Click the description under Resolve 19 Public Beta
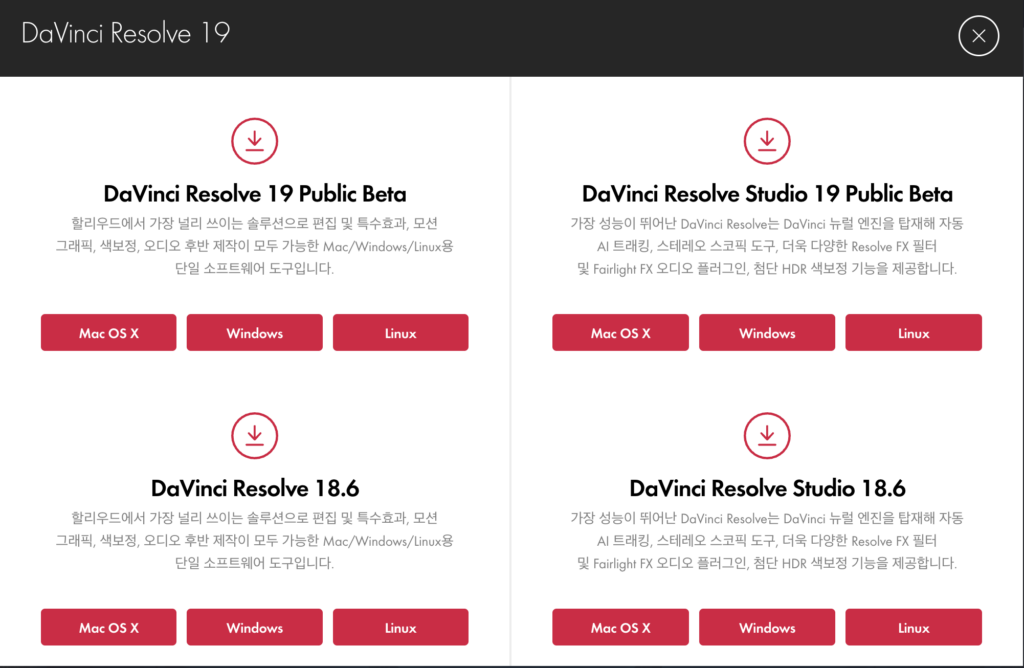Screen dimensions: 1024x668 click(x=255, y=246)
